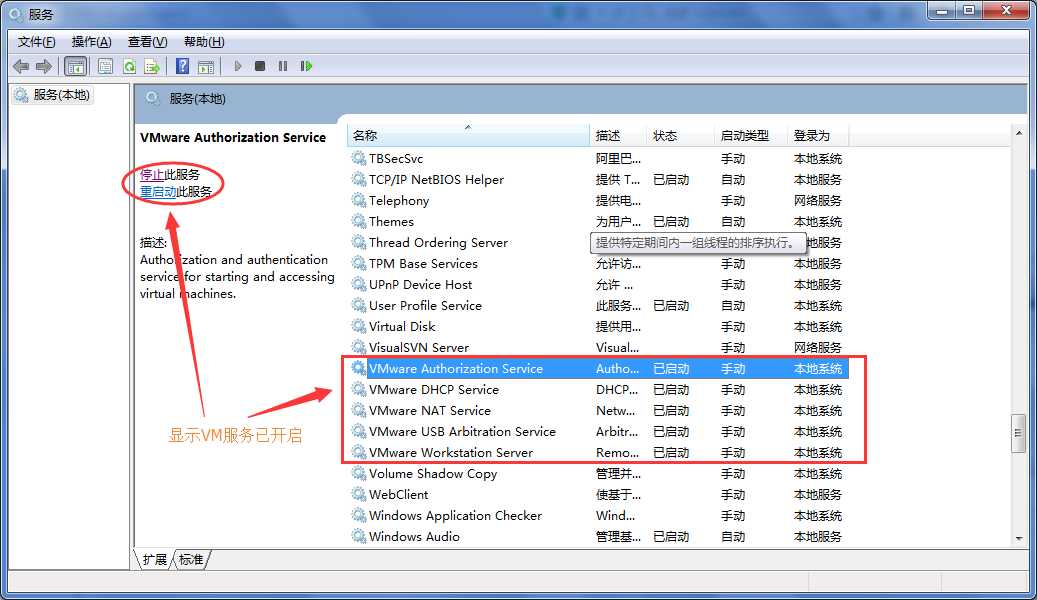Click gear icon beside VMware NAT Service

(x=358, y=410)
